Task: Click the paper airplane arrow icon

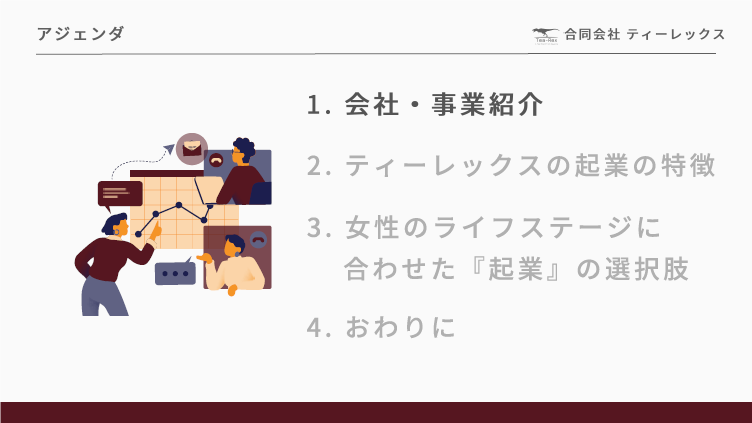Action: [169, 148]
